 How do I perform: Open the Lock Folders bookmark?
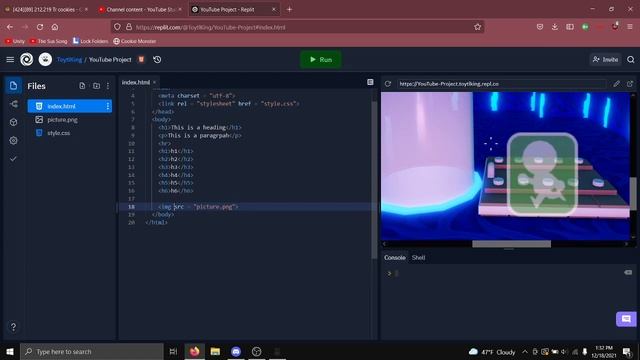click(x=91, y=41)
